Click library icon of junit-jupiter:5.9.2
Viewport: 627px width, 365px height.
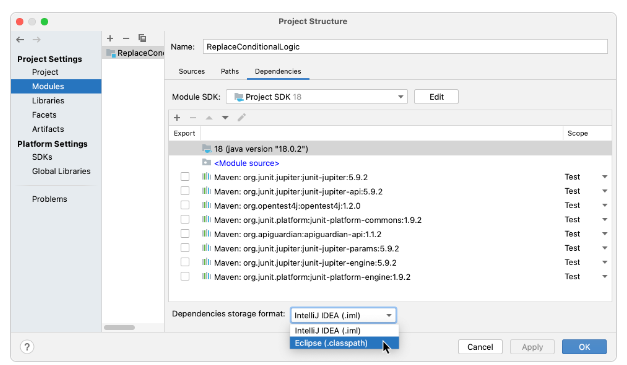[206, 176]
